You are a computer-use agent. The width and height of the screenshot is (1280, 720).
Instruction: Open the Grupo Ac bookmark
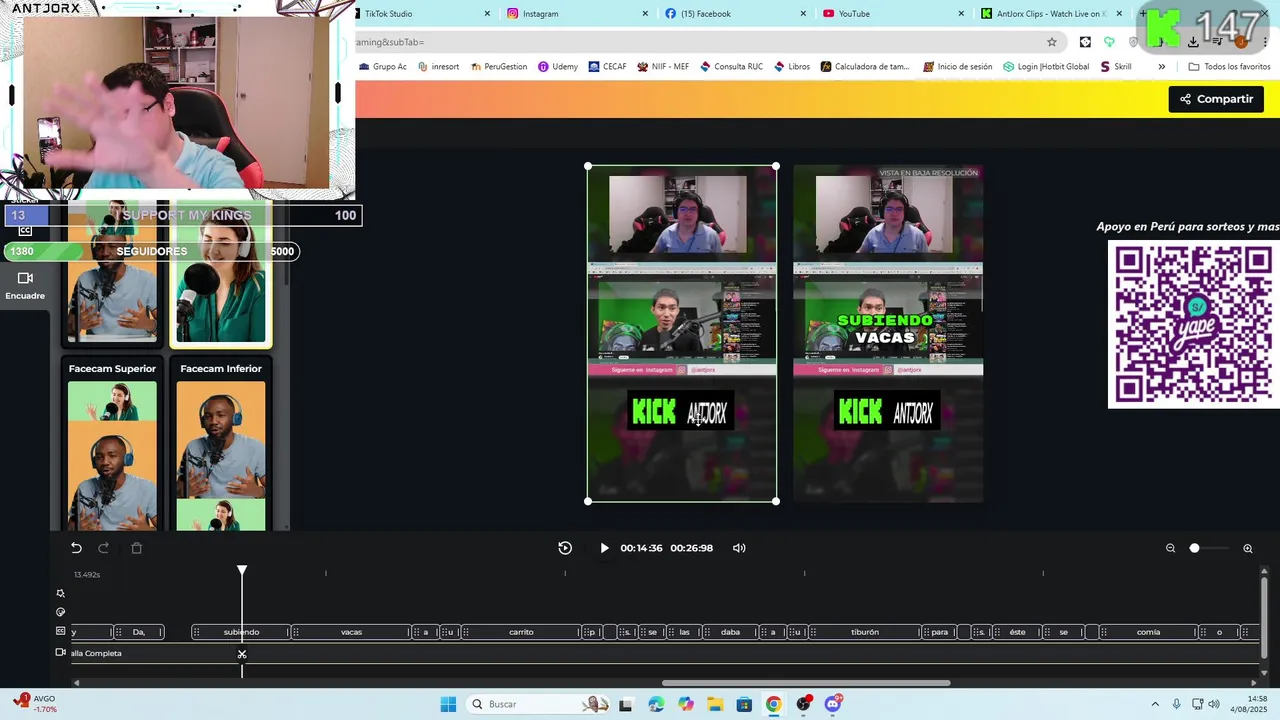point(383,67)
